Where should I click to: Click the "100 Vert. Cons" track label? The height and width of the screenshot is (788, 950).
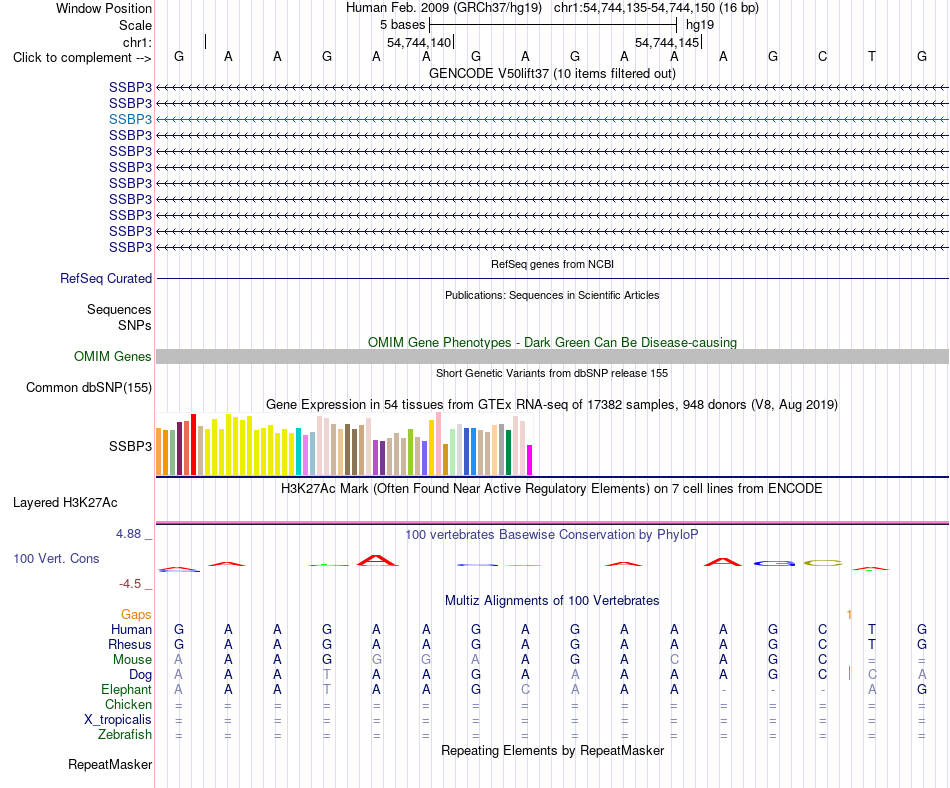tap(56, 558)
